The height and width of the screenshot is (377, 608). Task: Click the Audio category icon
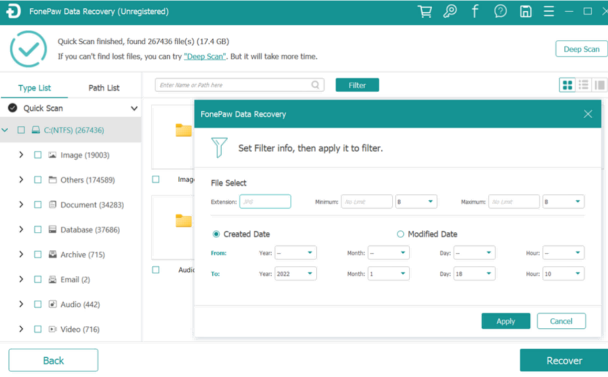[x=52, y=304]
